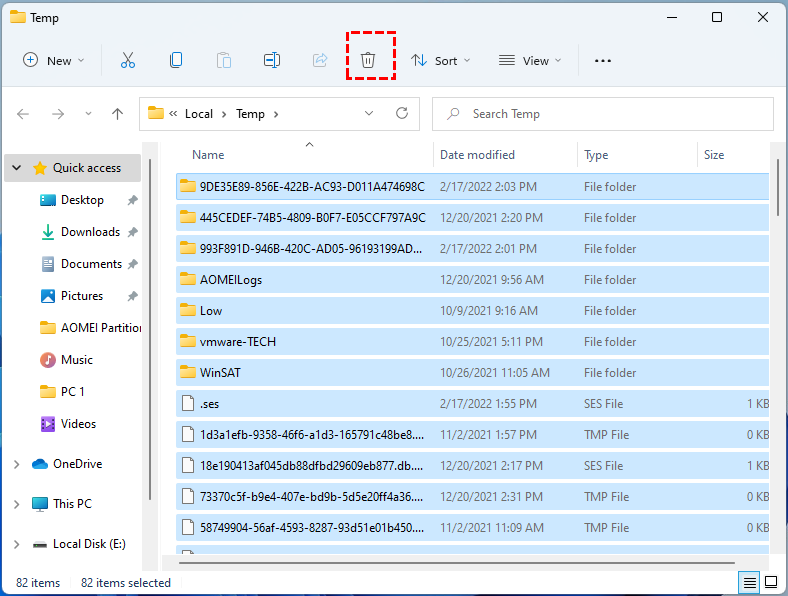Click the Cut scissors icon

tap(127, 60)
